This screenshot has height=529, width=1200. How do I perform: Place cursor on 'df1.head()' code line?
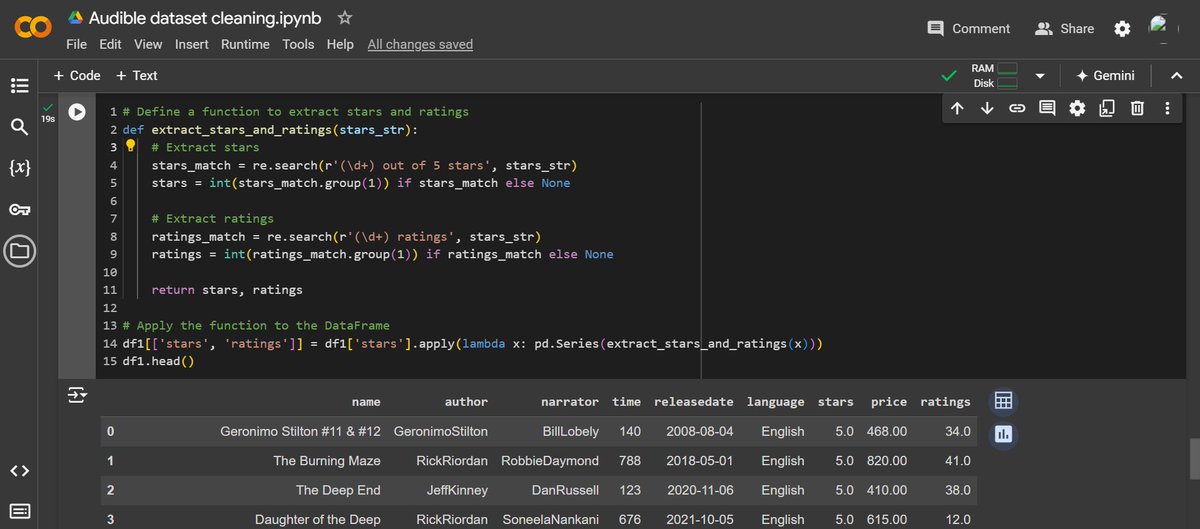158,361
